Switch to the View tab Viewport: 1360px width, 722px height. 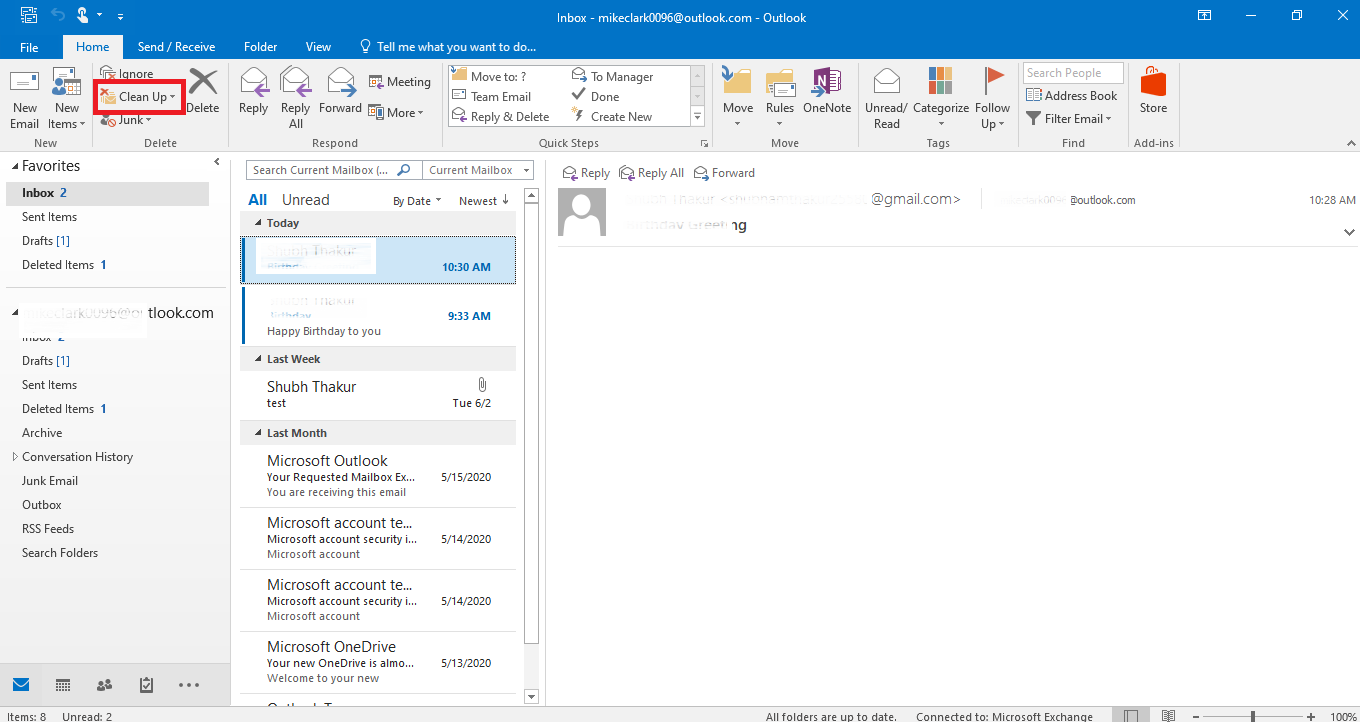click(318, 47)
